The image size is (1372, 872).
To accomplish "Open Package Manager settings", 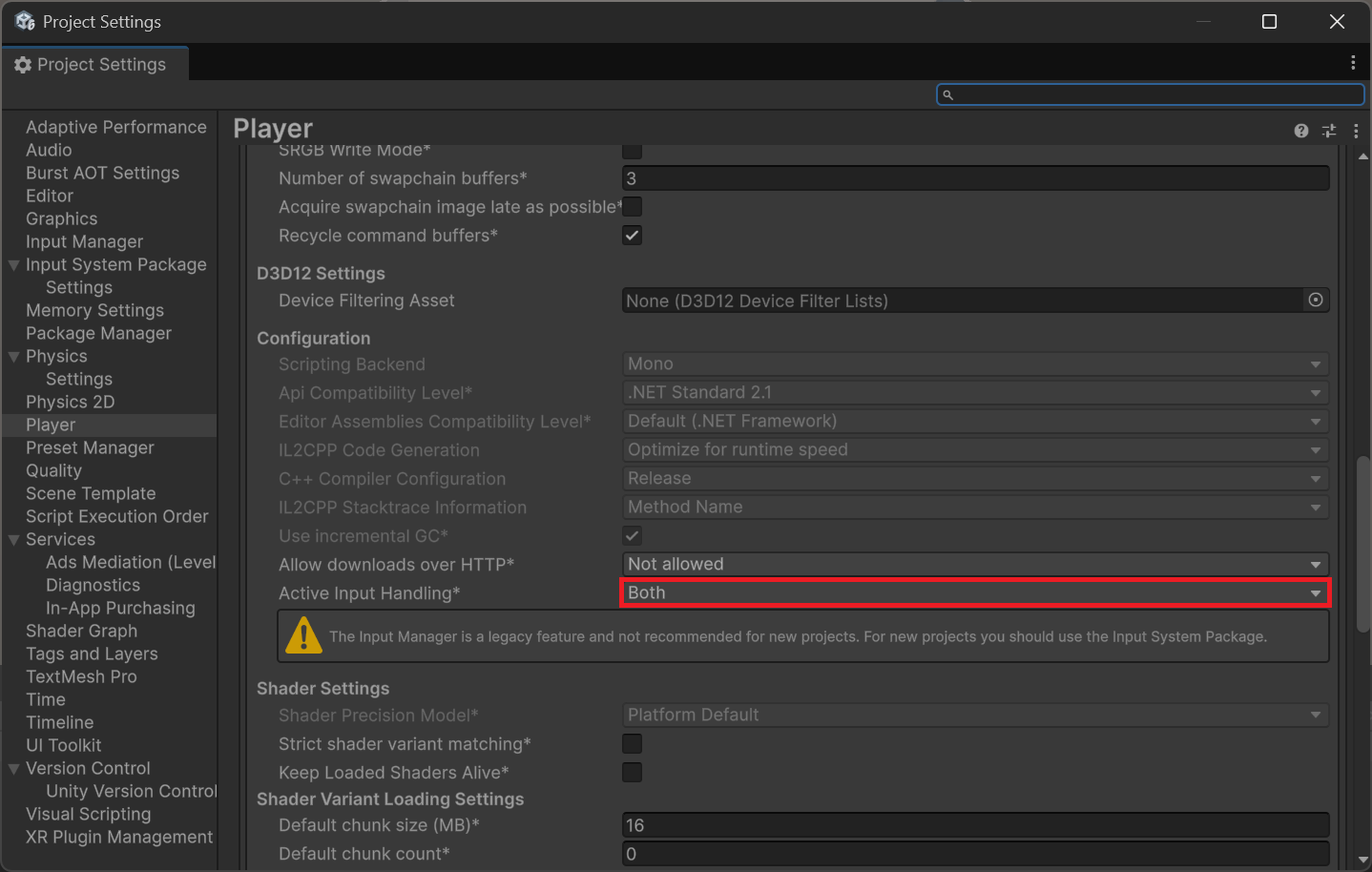I will point(98,333).
